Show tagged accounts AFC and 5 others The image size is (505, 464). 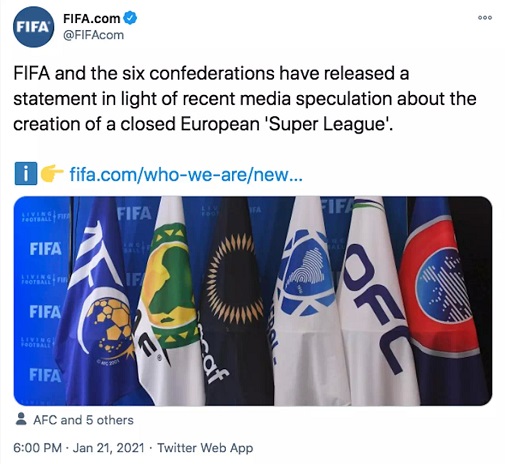click(x=83, y=420)
